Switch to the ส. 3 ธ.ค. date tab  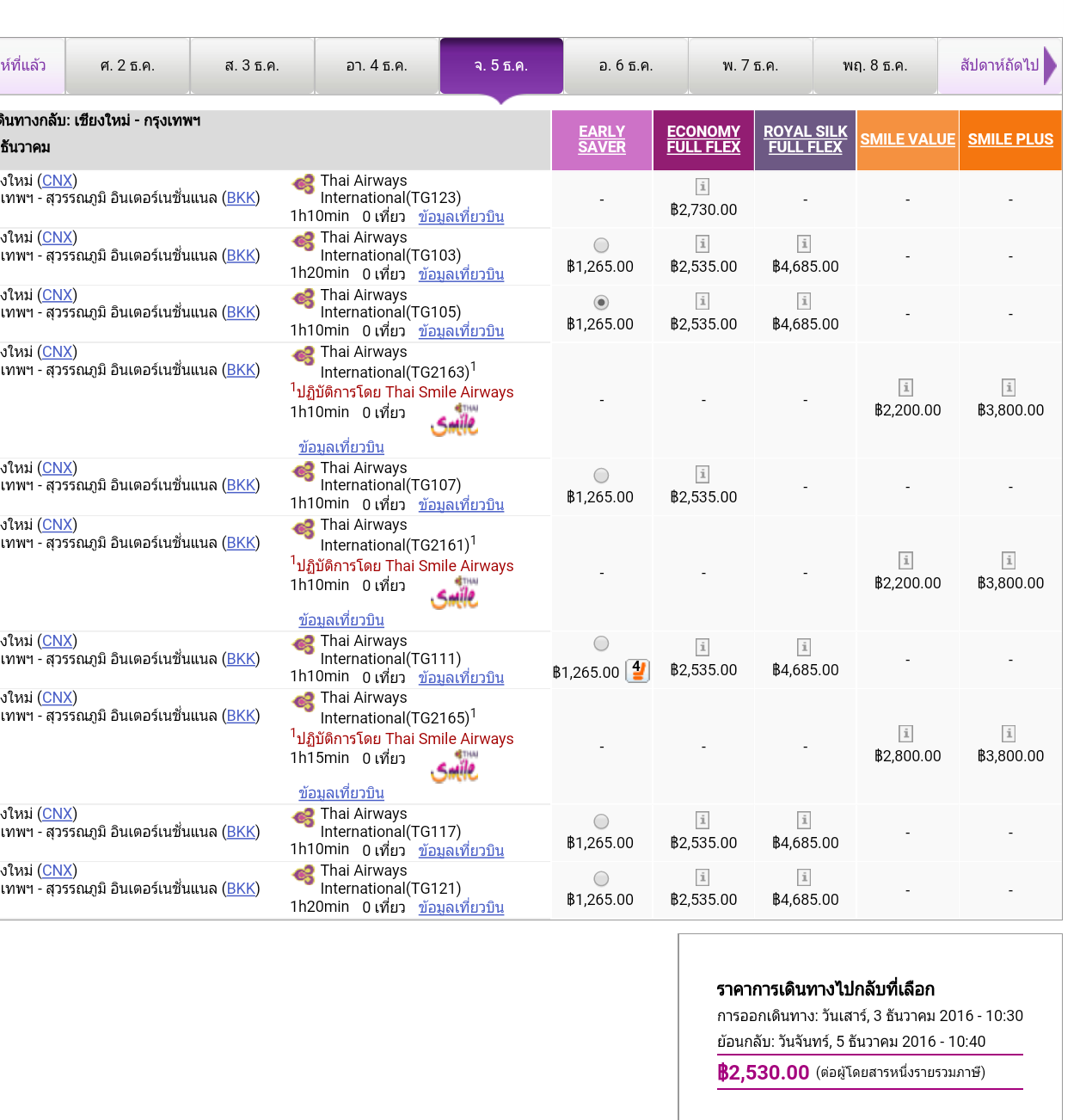(x=252, y=66)
